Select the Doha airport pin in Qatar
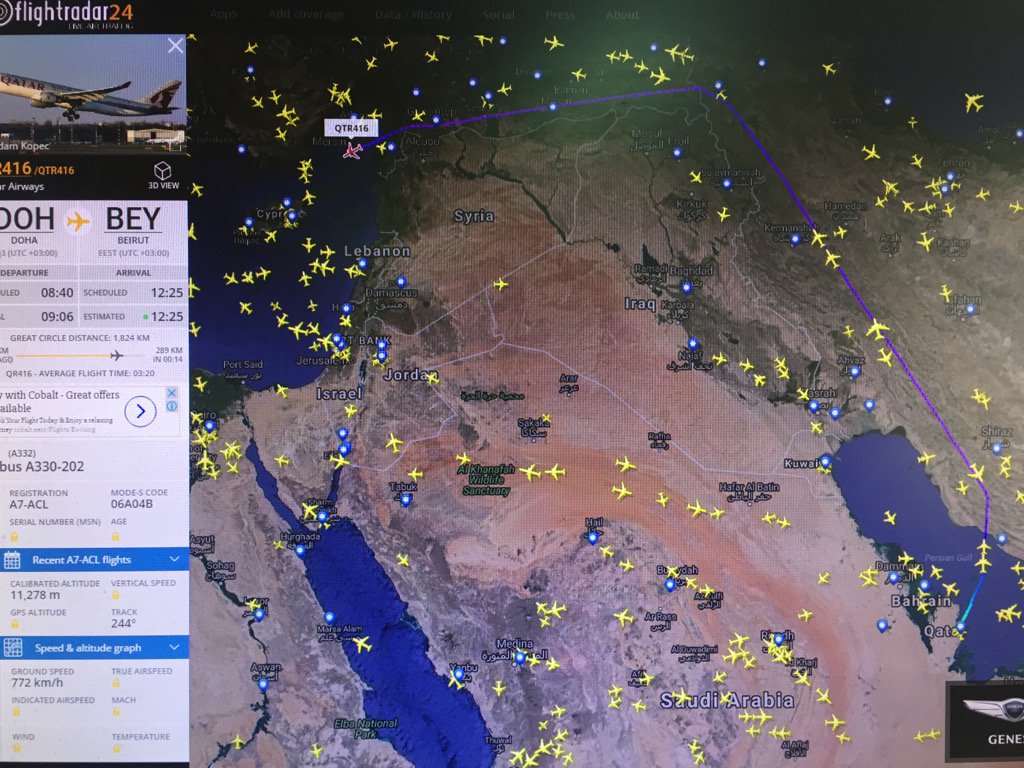1024x768 pixels. coord(960,627)
